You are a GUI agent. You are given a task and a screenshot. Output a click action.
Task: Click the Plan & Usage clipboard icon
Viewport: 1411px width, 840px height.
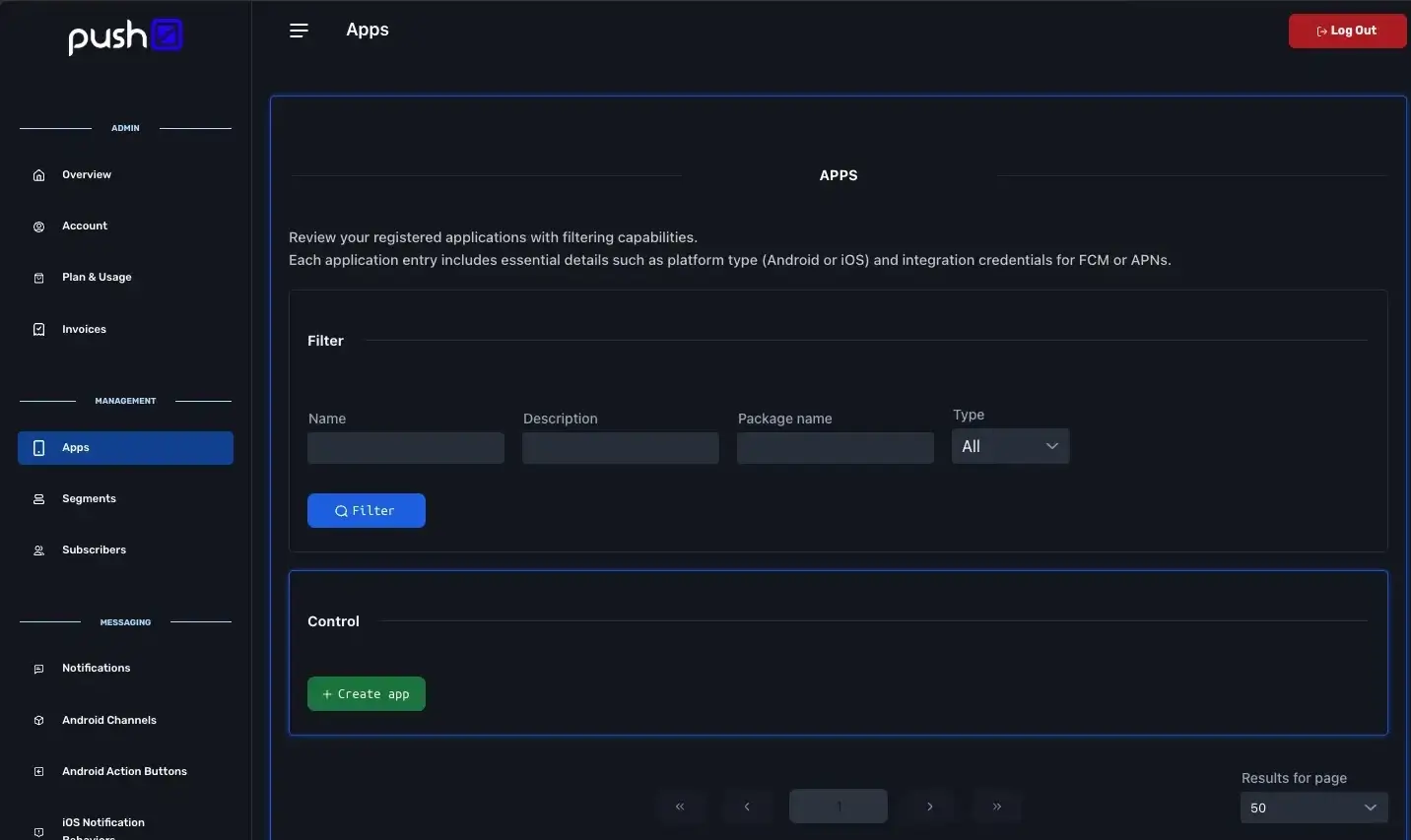(37, 278)
